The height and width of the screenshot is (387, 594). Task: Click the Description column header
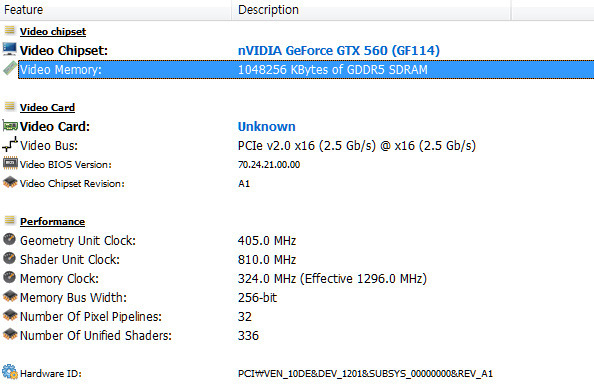tap(371, 10)
